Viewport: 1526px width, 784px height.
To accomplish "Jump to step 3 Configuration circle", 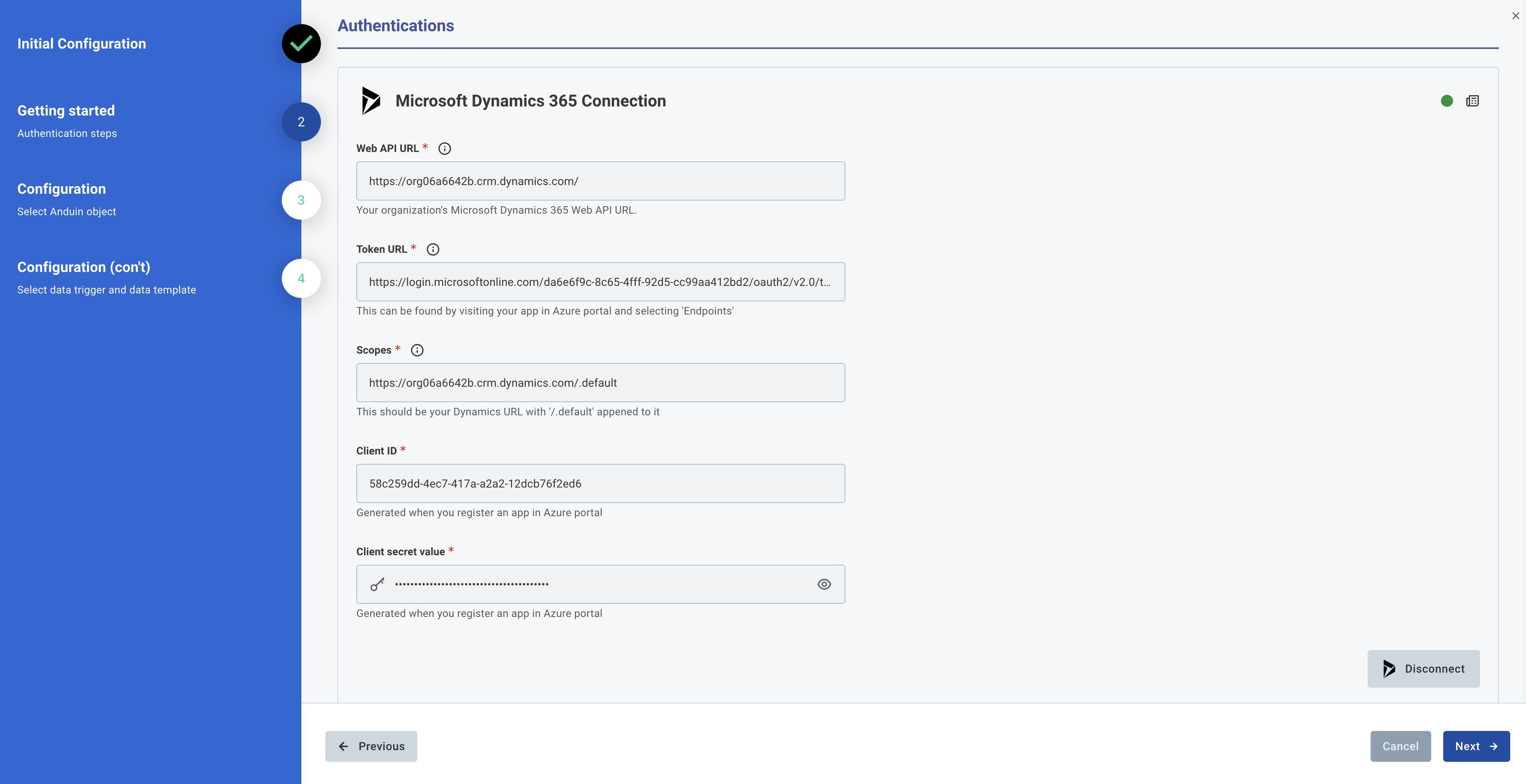I will pos(301,200).
